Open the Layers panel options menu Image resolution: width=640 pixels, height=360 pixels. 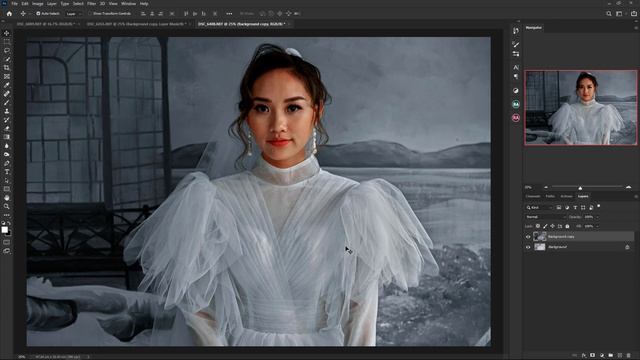pos(636,197)
